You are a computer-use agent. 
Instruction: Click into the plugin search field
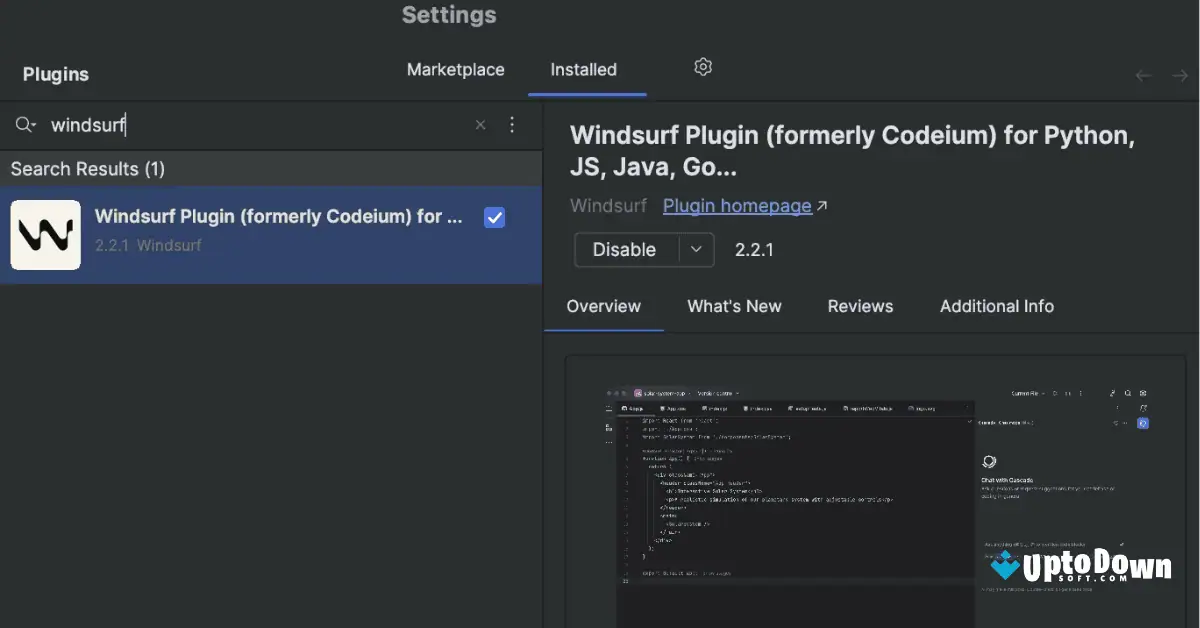(250, 125)
